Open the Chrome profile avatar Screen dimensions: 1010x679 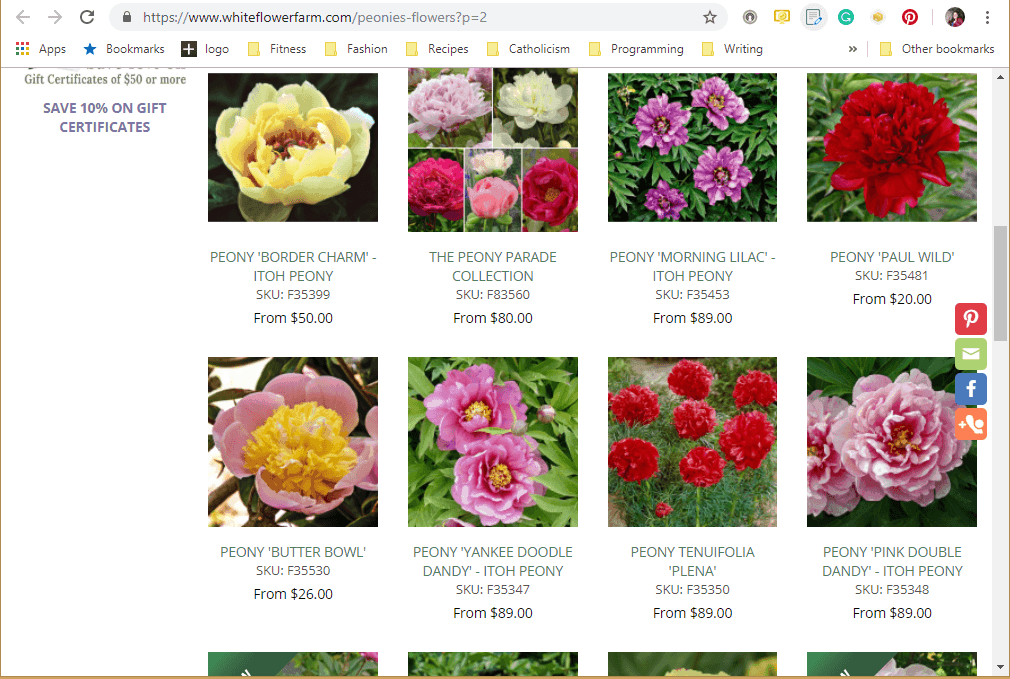click(x=953, y=16)
